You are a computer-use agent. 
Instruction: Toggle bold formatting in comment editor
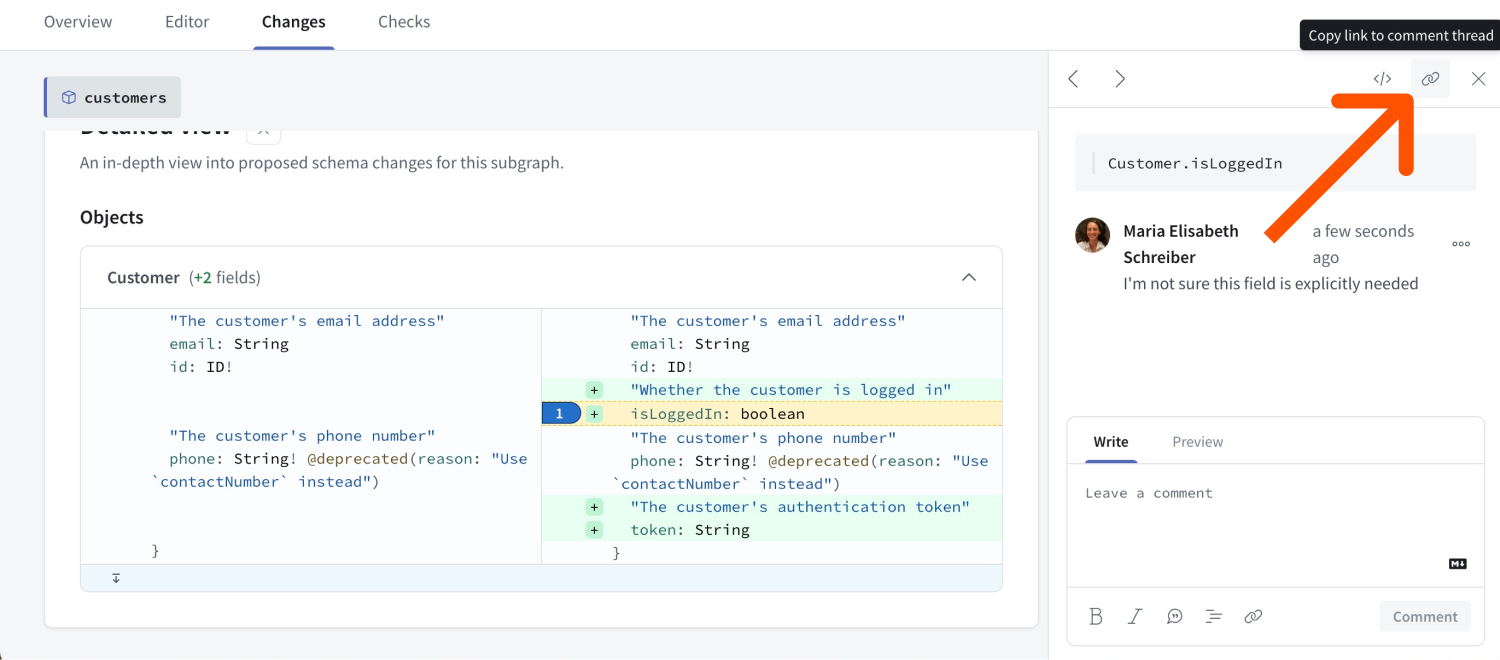click(1095, 616)
